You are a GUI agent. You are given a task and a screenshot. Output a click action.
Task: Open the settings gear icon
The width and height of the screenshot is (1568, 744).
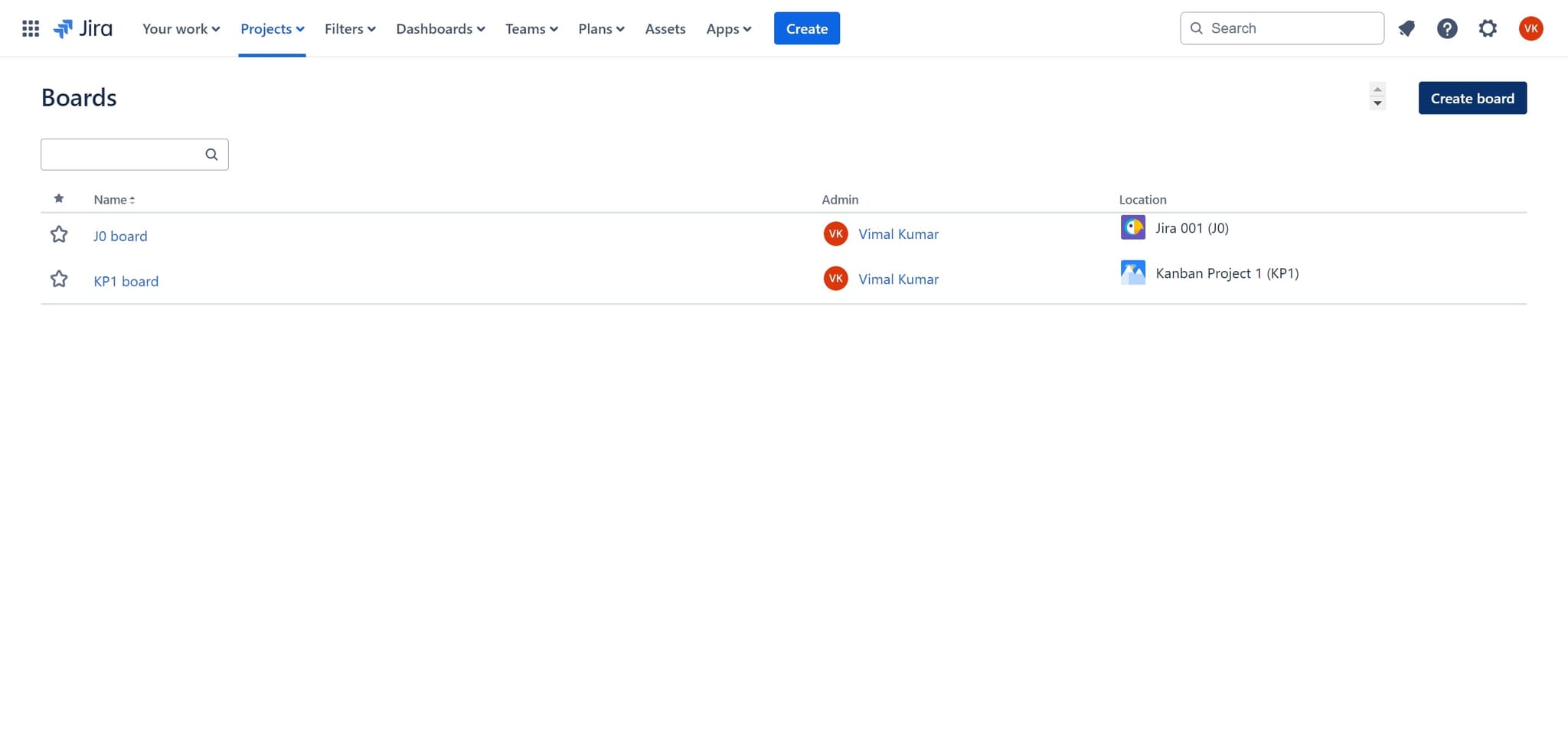coord(1487,29)
